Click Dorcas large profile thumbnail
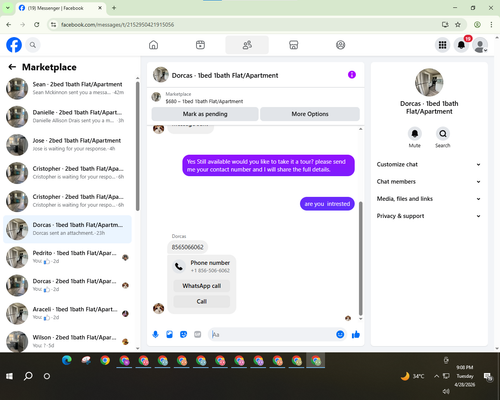 429,82
